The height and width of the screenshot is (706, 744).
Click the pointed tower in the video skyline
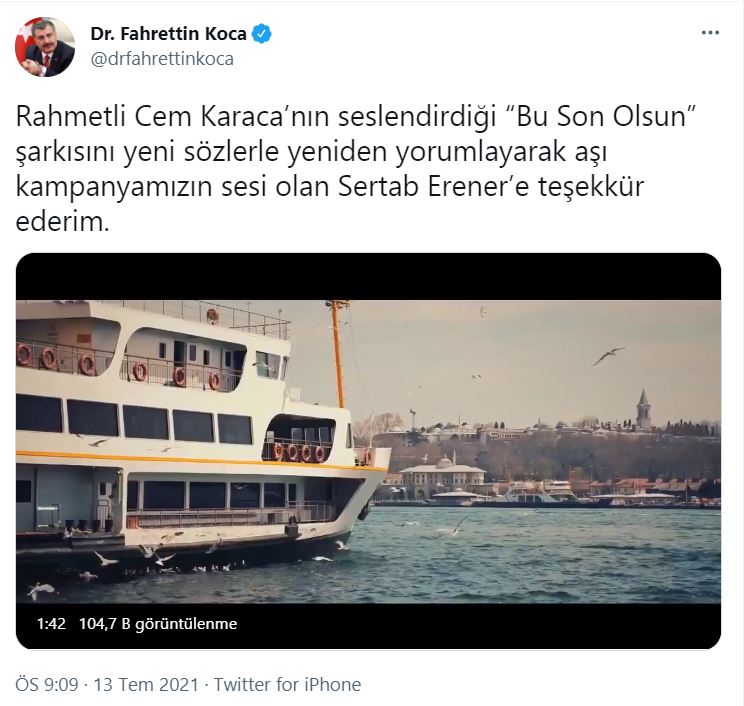point(643,408)
